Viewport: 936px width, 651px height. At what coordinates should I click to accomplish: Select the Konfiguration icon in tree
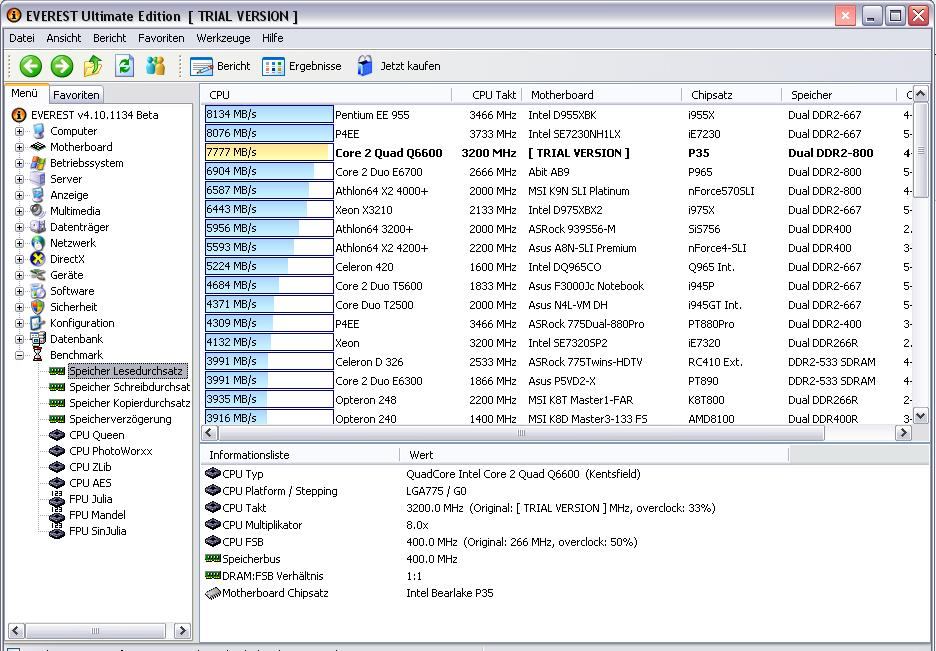pyautogui.click(x=38, y=323)
